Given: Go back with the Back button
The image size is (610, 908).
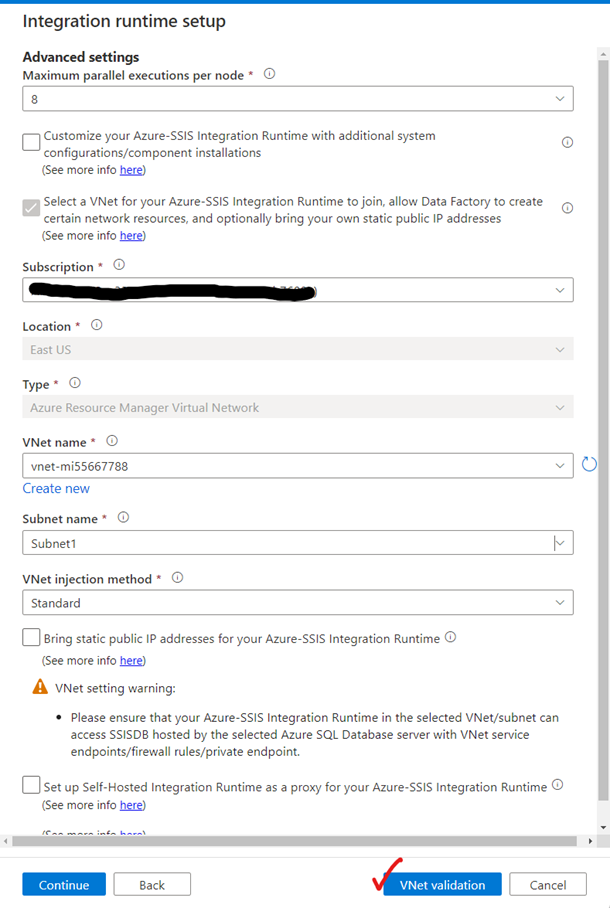Looking at the screenshot, I should [152, 884].
